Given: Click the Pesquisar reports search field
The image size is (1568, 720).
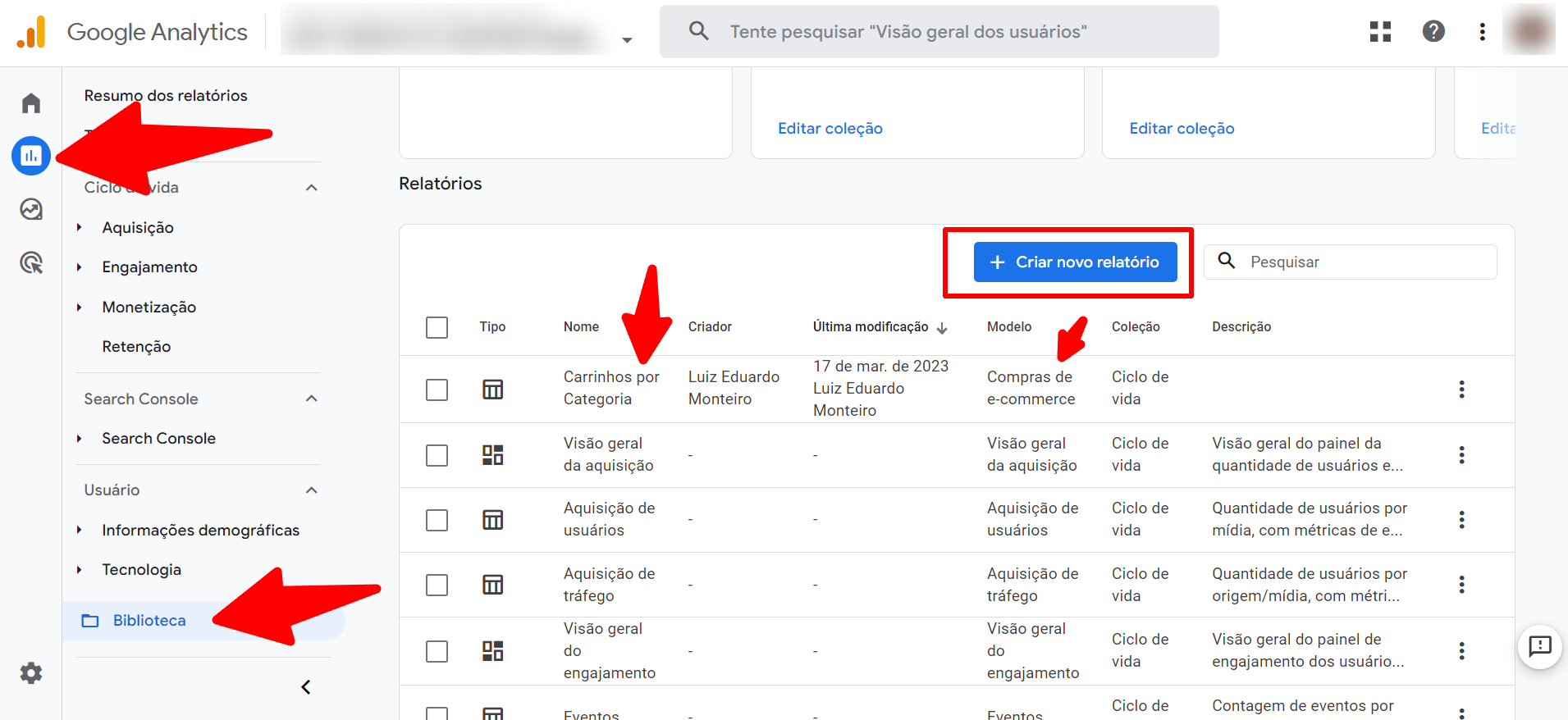Looking at the screenshot, I should [x=1364, y=262].
